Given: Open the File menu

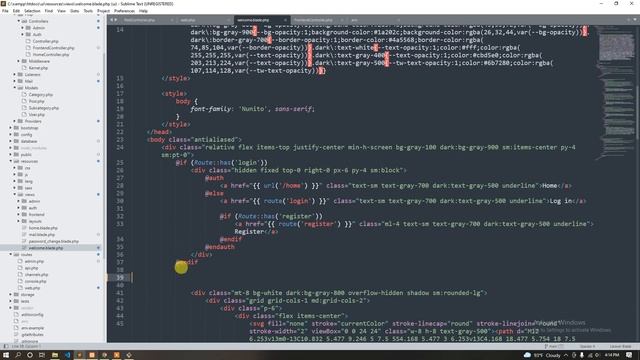Looking at the screenshot, I should 5,11.
